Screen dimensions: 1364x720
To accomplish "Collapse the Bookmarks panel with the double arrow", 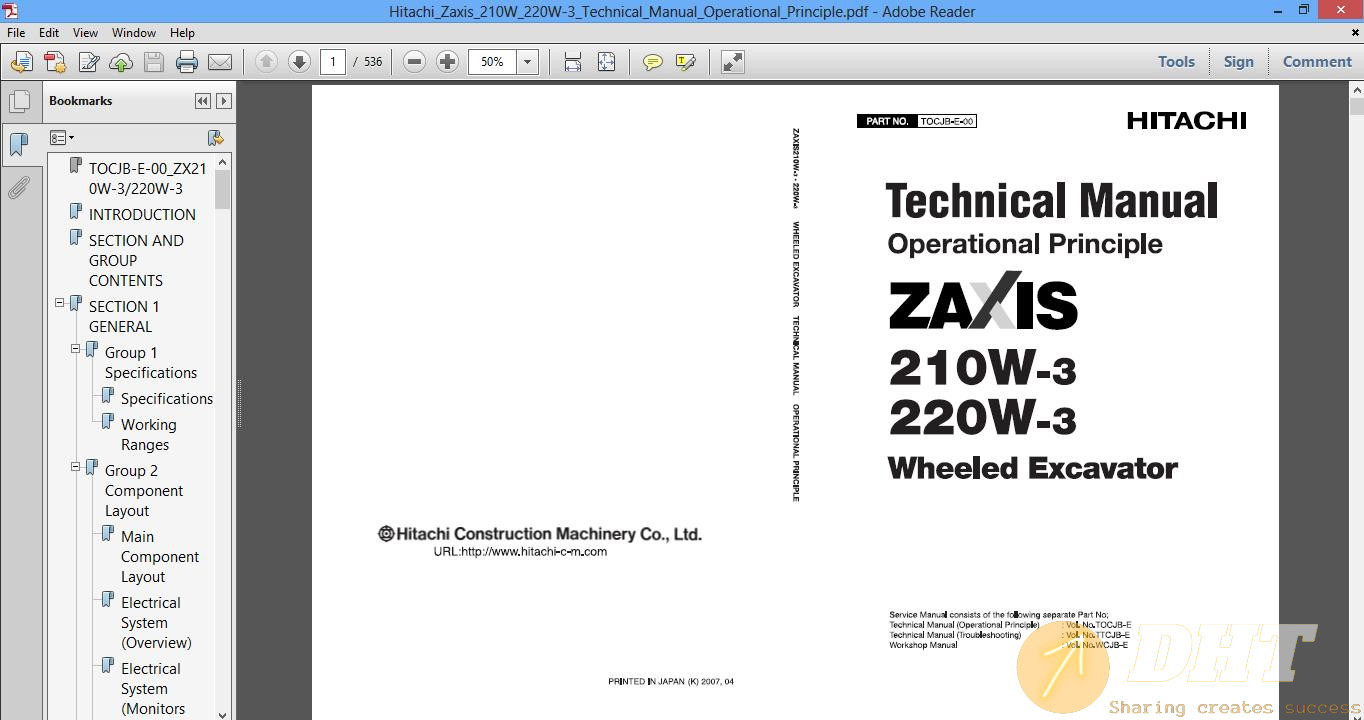I will coord(203,101).
